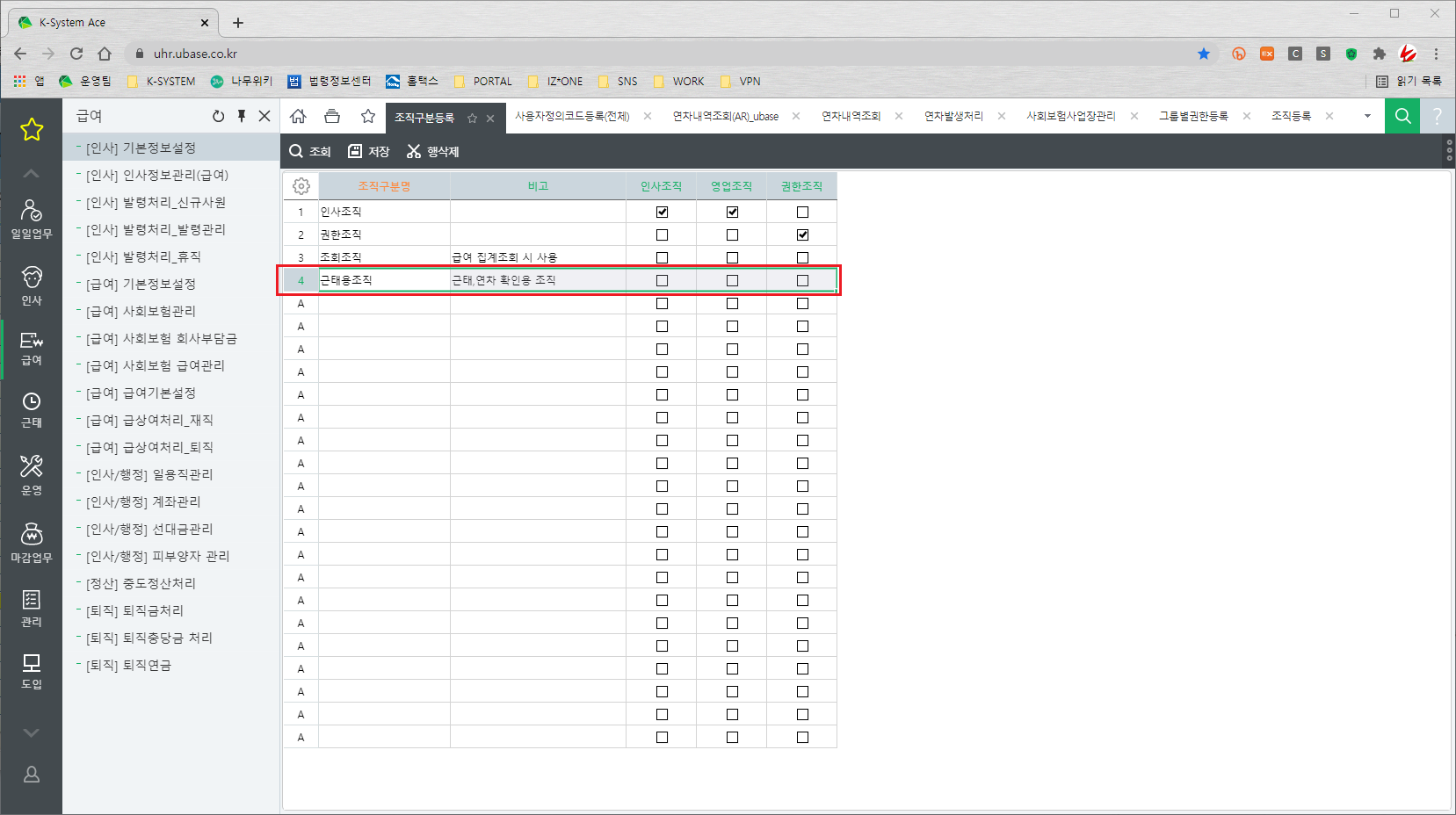The image size is (1456, 815).
Task: Open the vertical dots toolbar overflow
Action: click(x=1449, y=150)
